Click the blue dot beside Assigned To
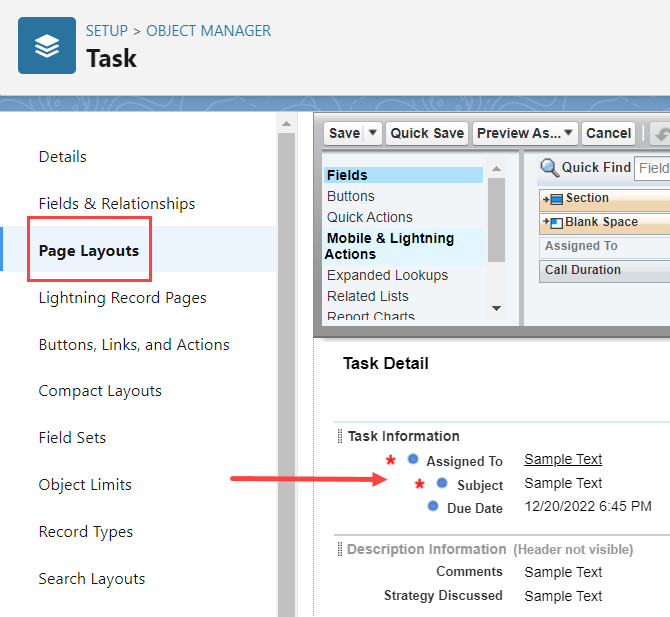Screen dimensions: 670x617 pos(413,460)
